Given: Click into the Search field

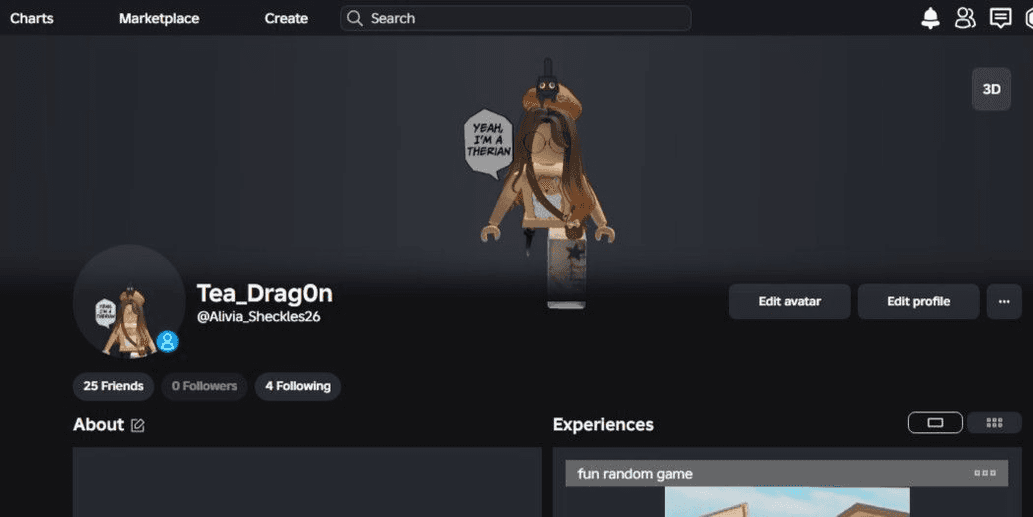Looking at the screenshot, I should pyautogui.click(x=516, y=18).
